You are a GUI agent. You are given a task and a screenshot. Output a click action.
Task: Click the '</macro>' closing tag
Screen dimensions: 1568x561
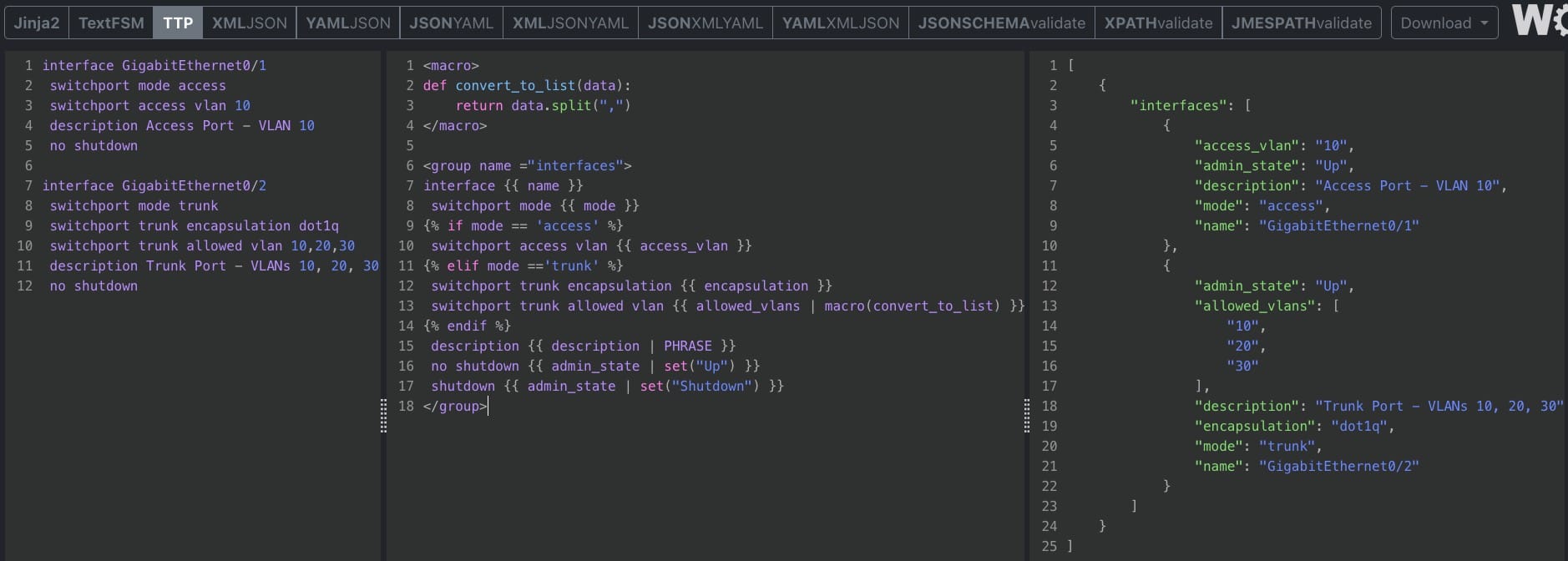click(x=455, y=125)
